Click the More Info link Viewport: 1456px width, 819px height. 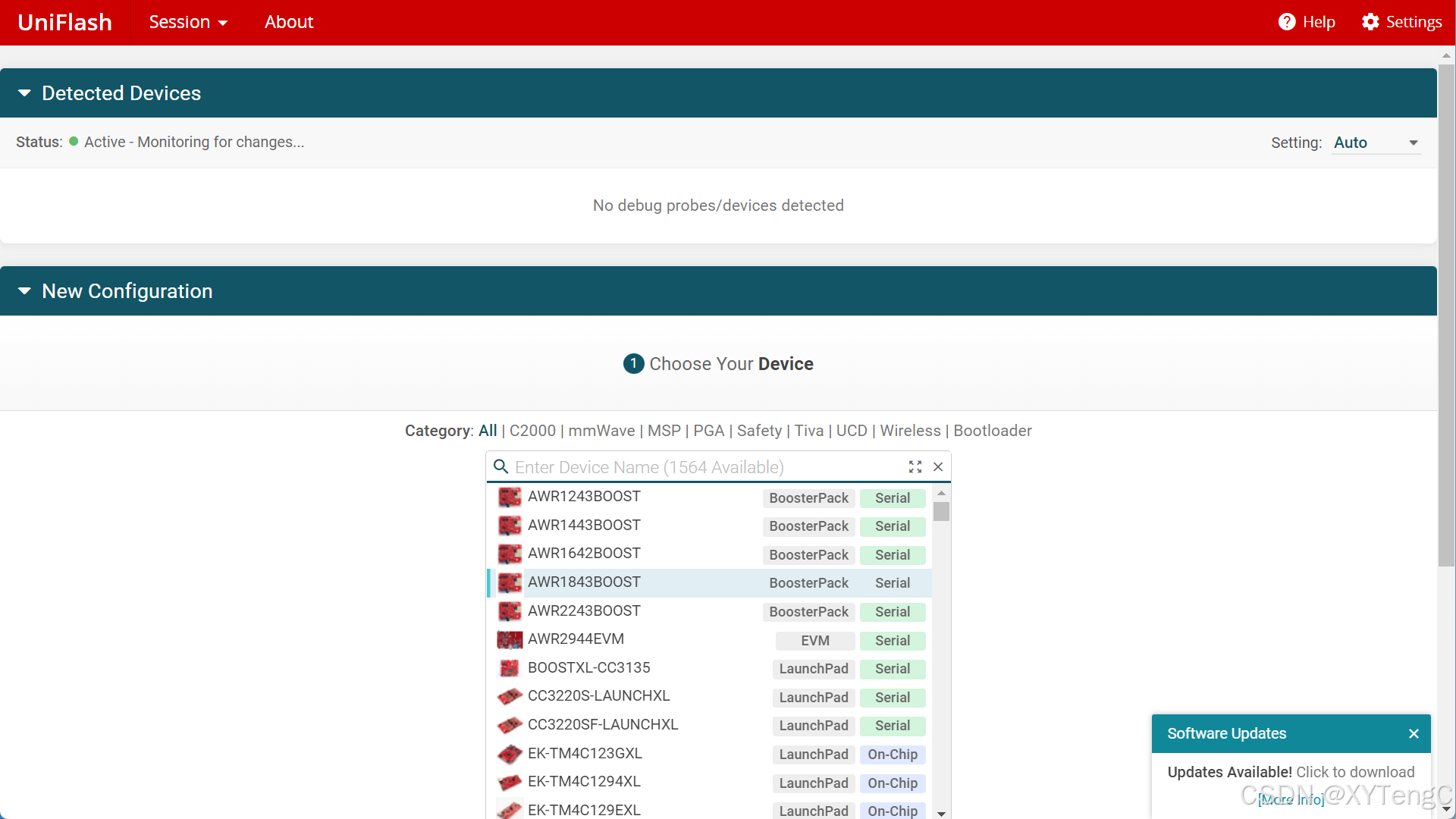coord(1291,799)
